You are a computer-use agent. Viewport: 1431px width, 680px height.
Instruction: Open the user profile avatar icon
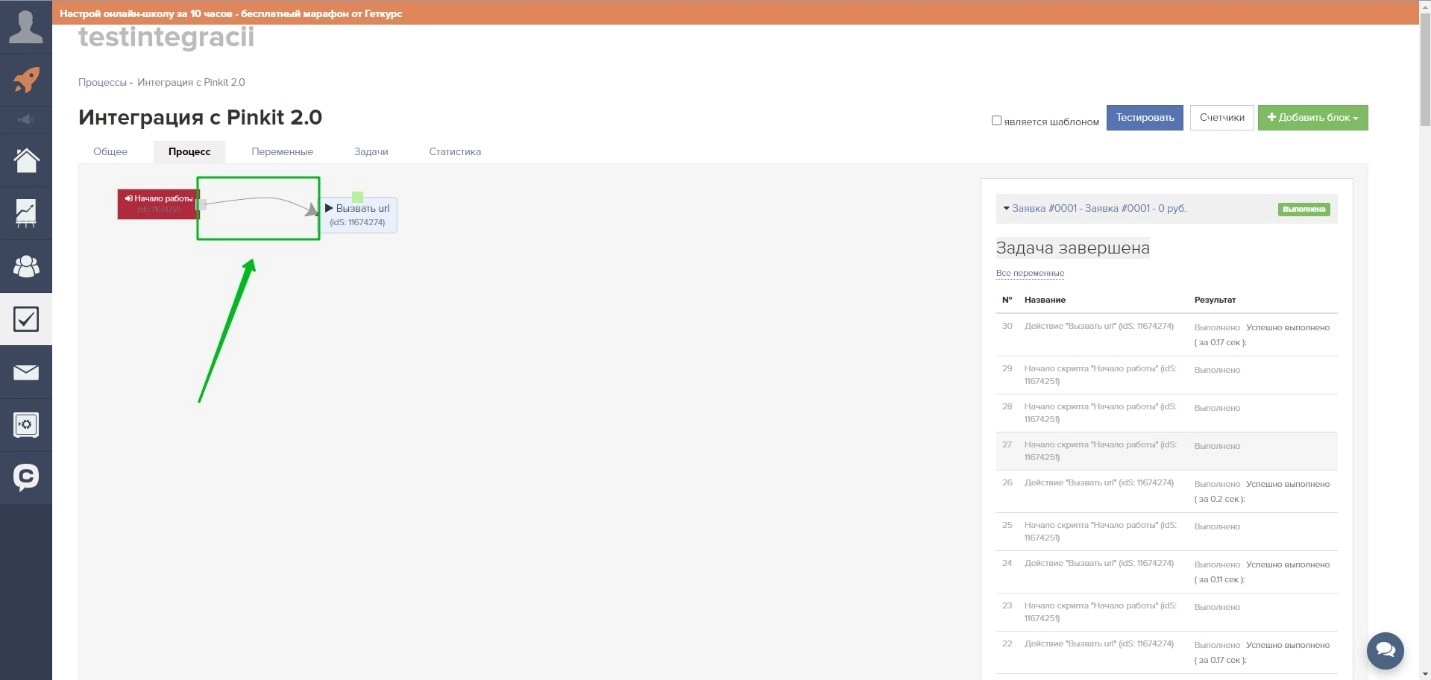coord(26,27)
